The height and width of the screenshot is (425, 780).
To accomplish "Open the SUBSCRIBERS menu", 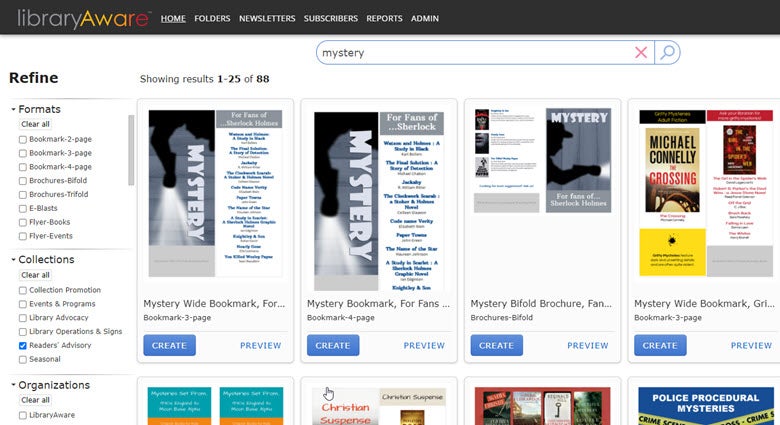I will point(331,18).
